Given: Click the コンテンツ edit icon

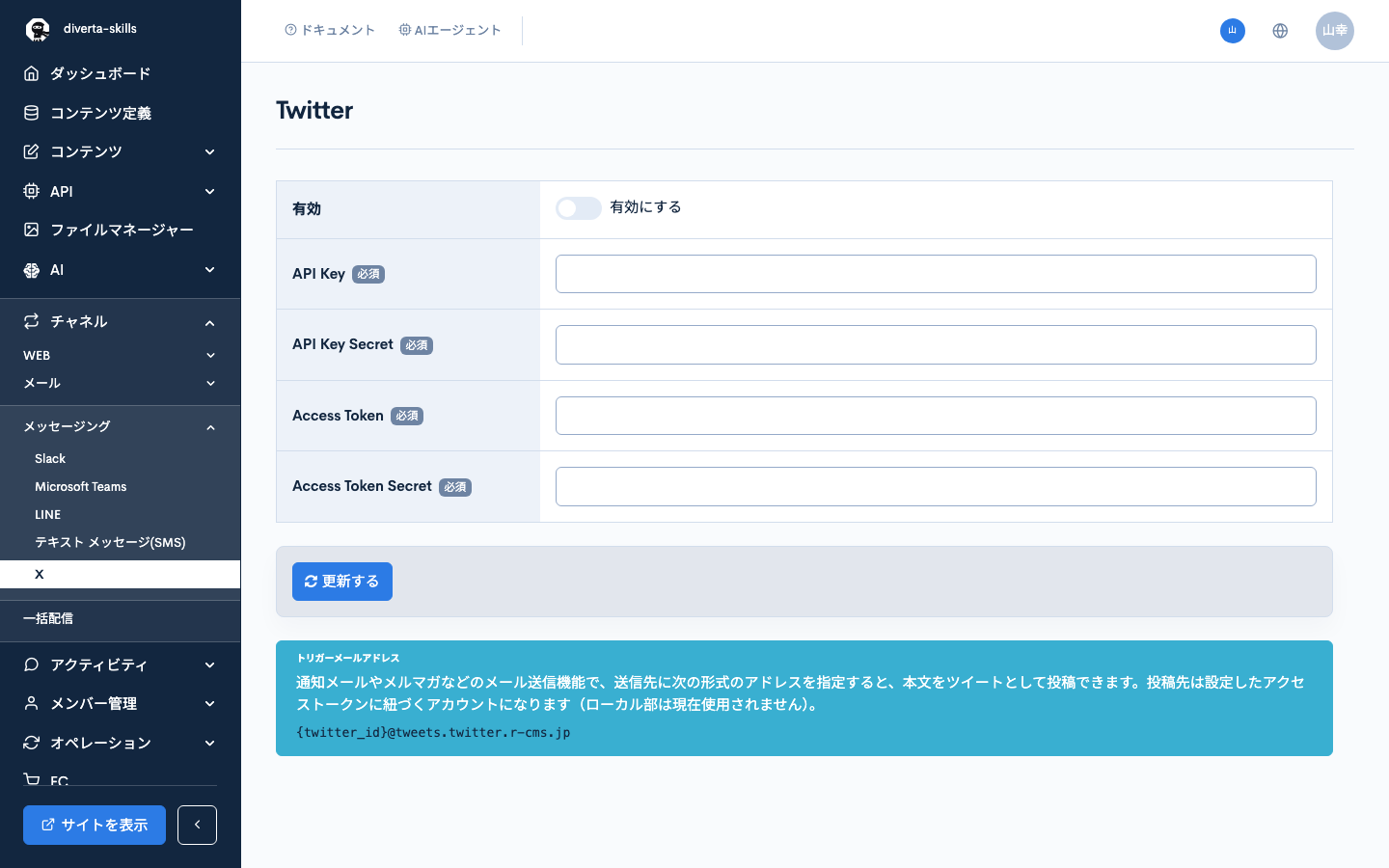Looking at the screenshot, I should point(32,151).
